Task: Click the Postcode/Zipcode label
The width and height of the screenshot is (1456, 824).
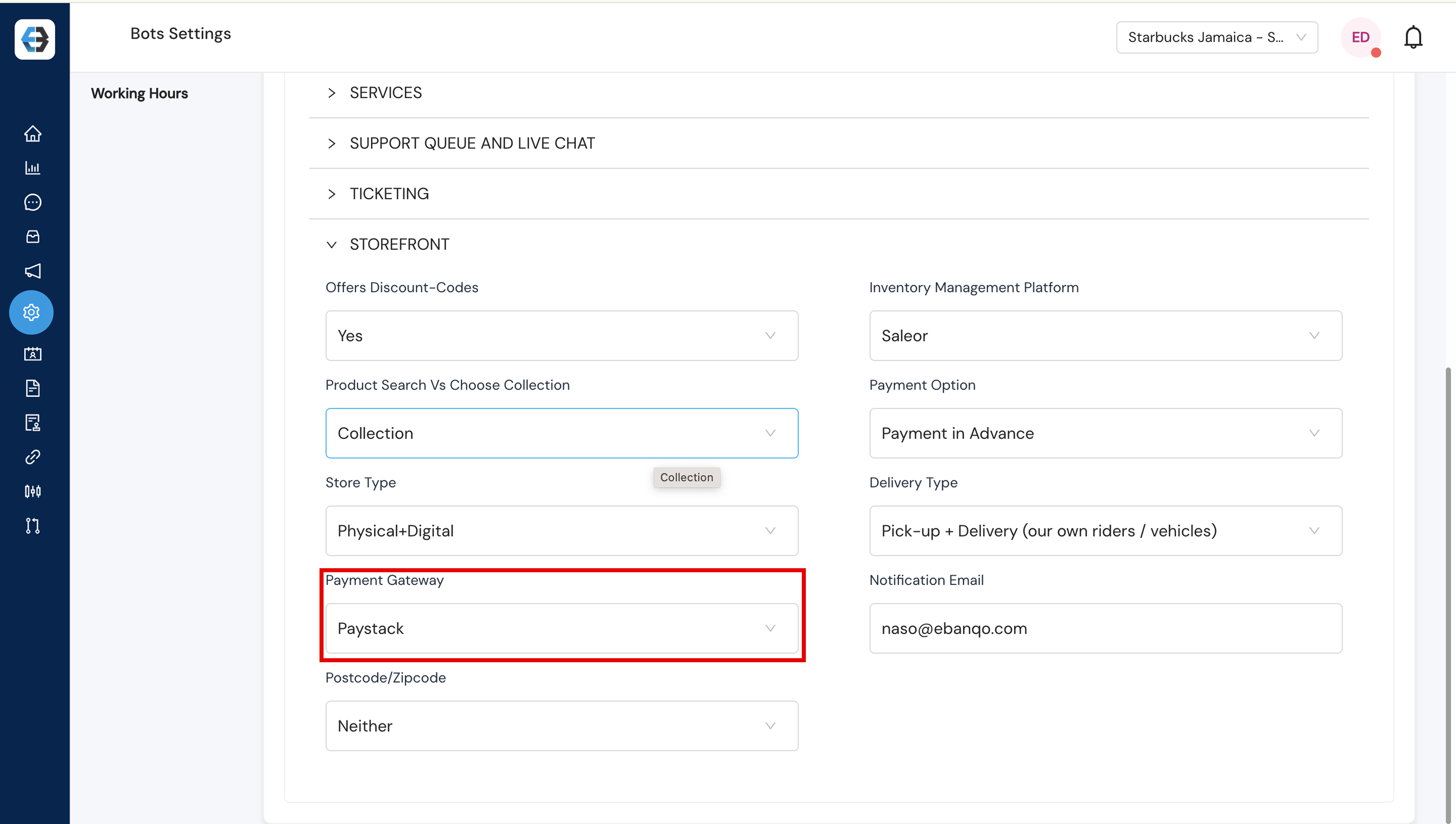Action: coord(385,678)
